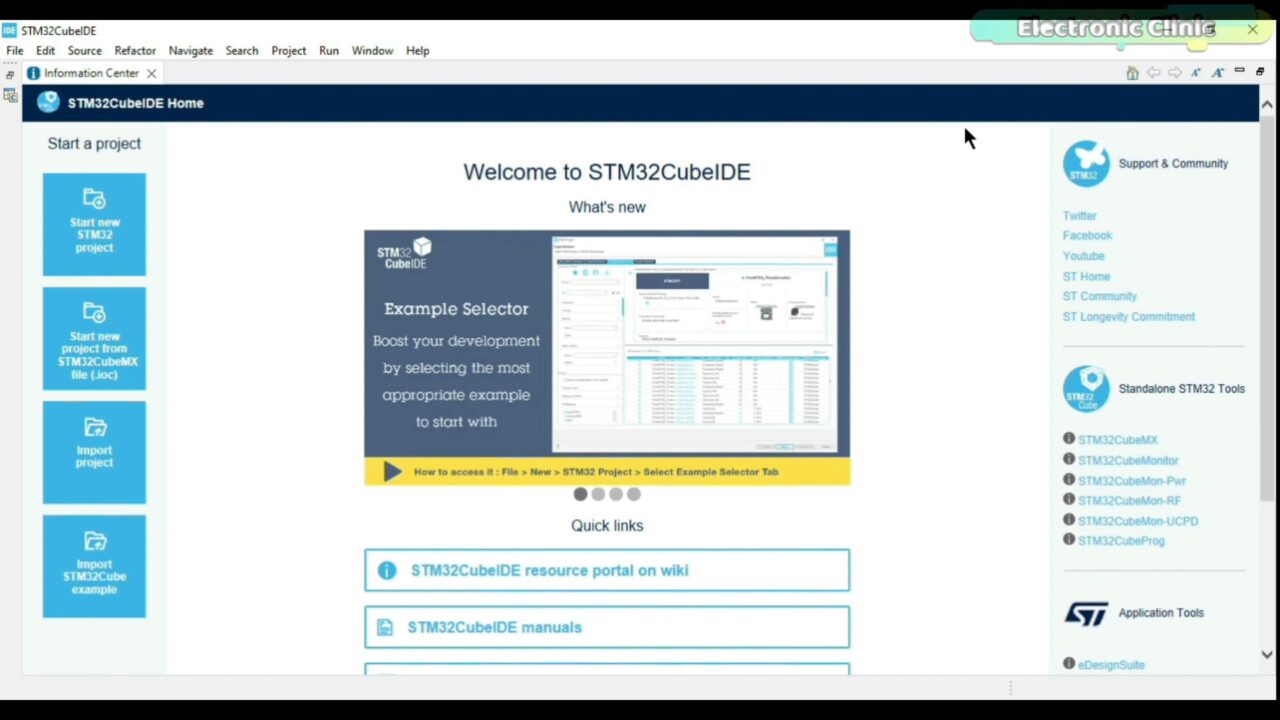Open STM32CubeIDE resource portal on wiki
The width and height of the screenshot is (1280, 720).
point(607,570)
